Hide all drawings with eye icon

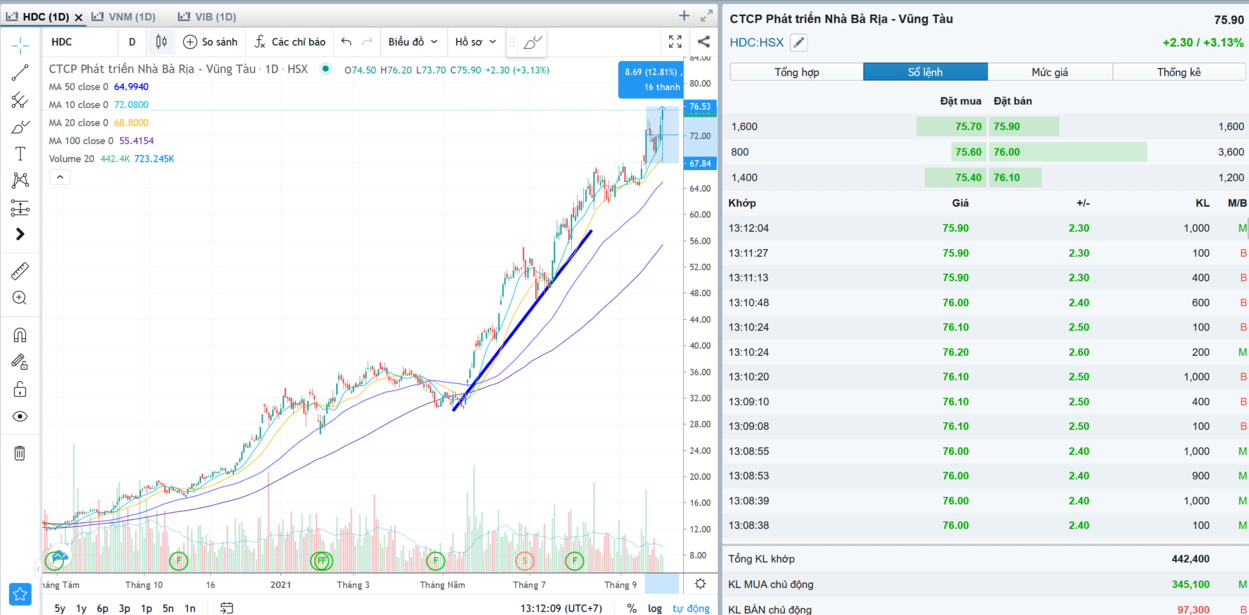20,416
